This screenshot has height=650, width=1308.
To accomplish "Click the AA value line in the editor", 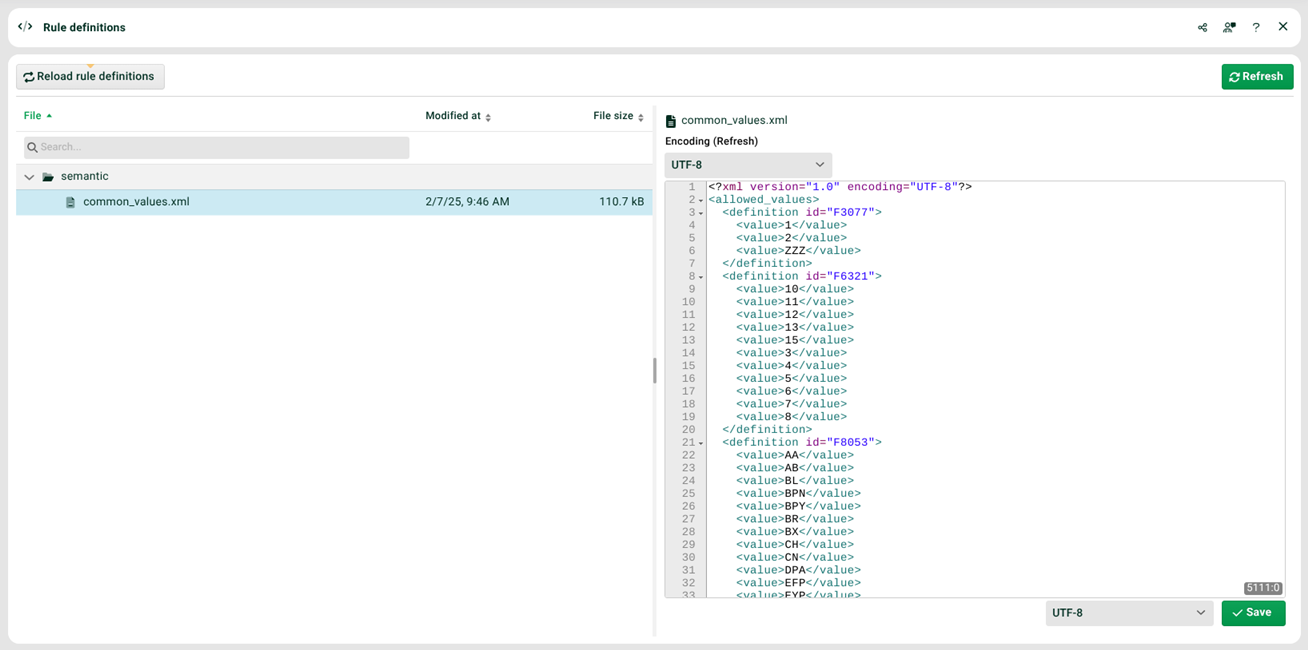I will [x=795, y=456].
